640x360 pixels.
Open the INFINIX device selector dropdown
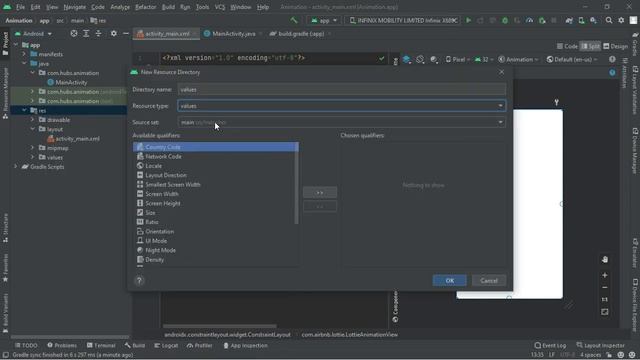point(403,20)
